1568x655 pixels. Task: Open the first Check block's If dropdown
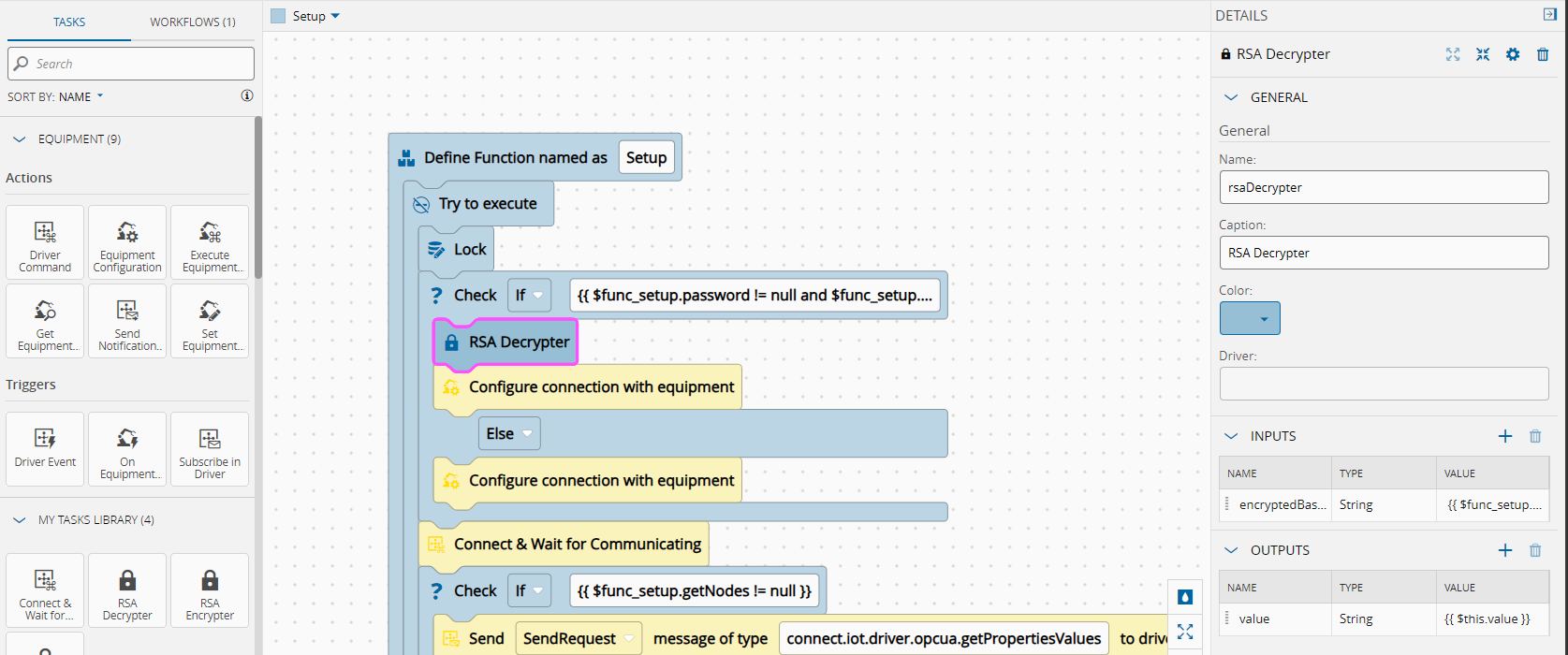(529, 295)
